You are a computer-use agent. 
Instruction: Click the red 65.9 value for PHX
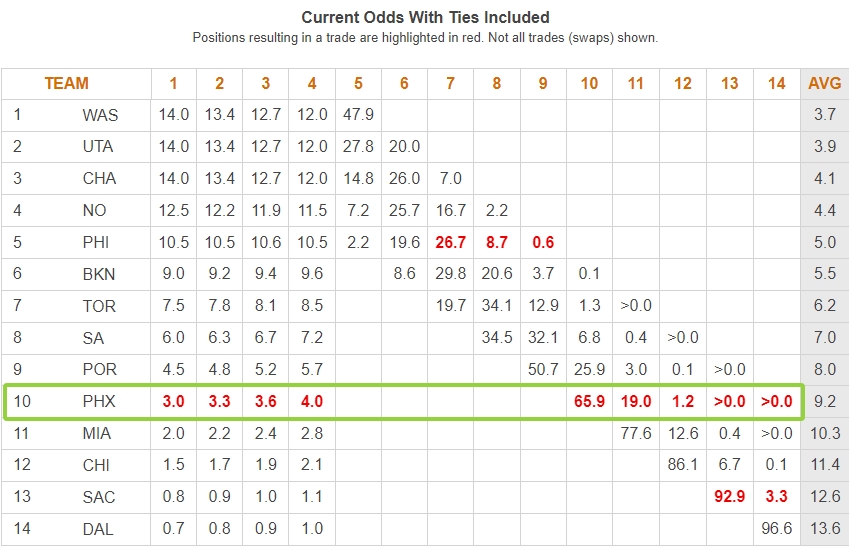pos(589,402)
